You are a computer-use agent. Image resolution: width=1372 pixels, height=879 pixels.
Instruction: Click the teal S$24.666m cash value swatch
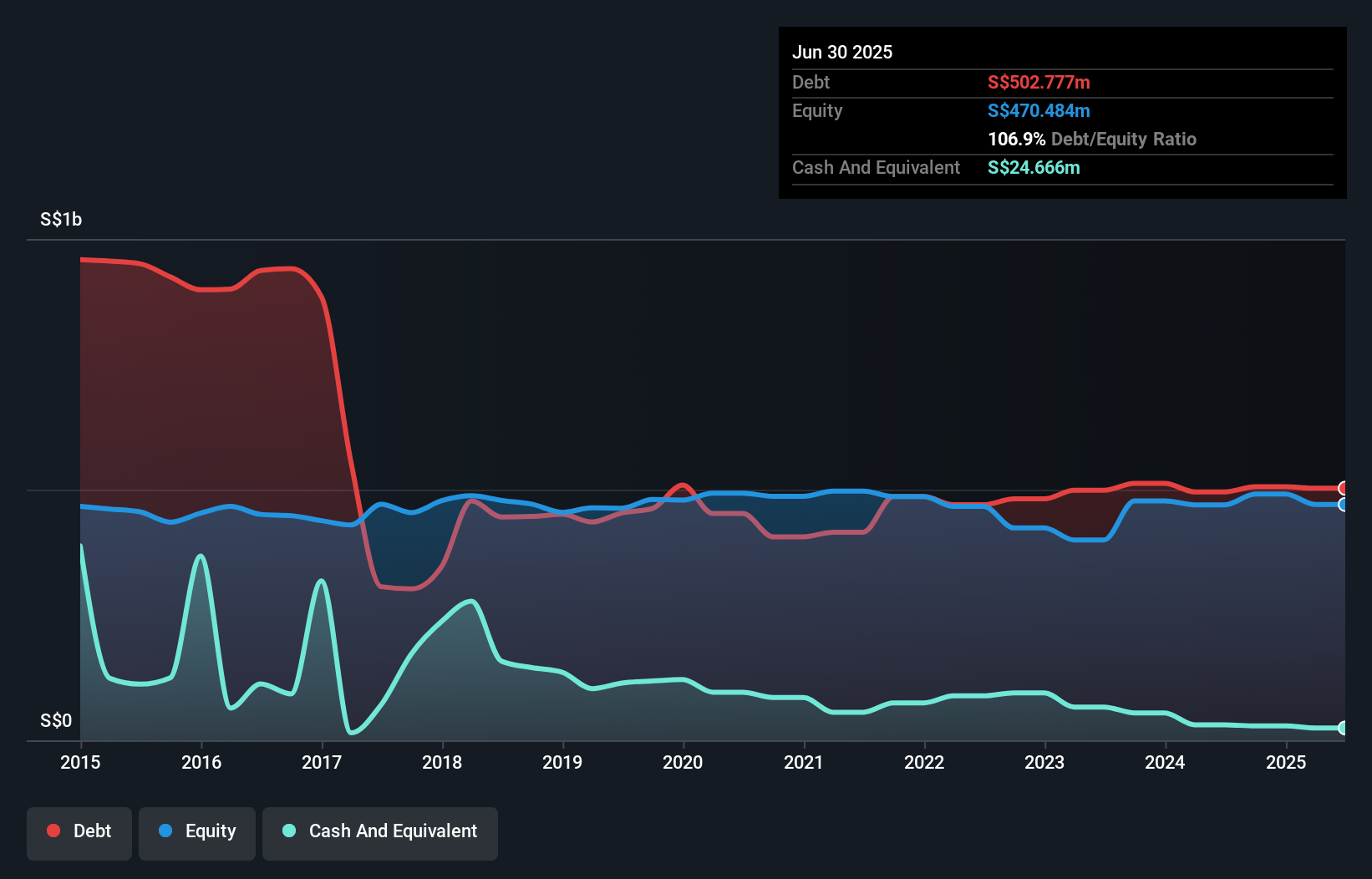1034,167
